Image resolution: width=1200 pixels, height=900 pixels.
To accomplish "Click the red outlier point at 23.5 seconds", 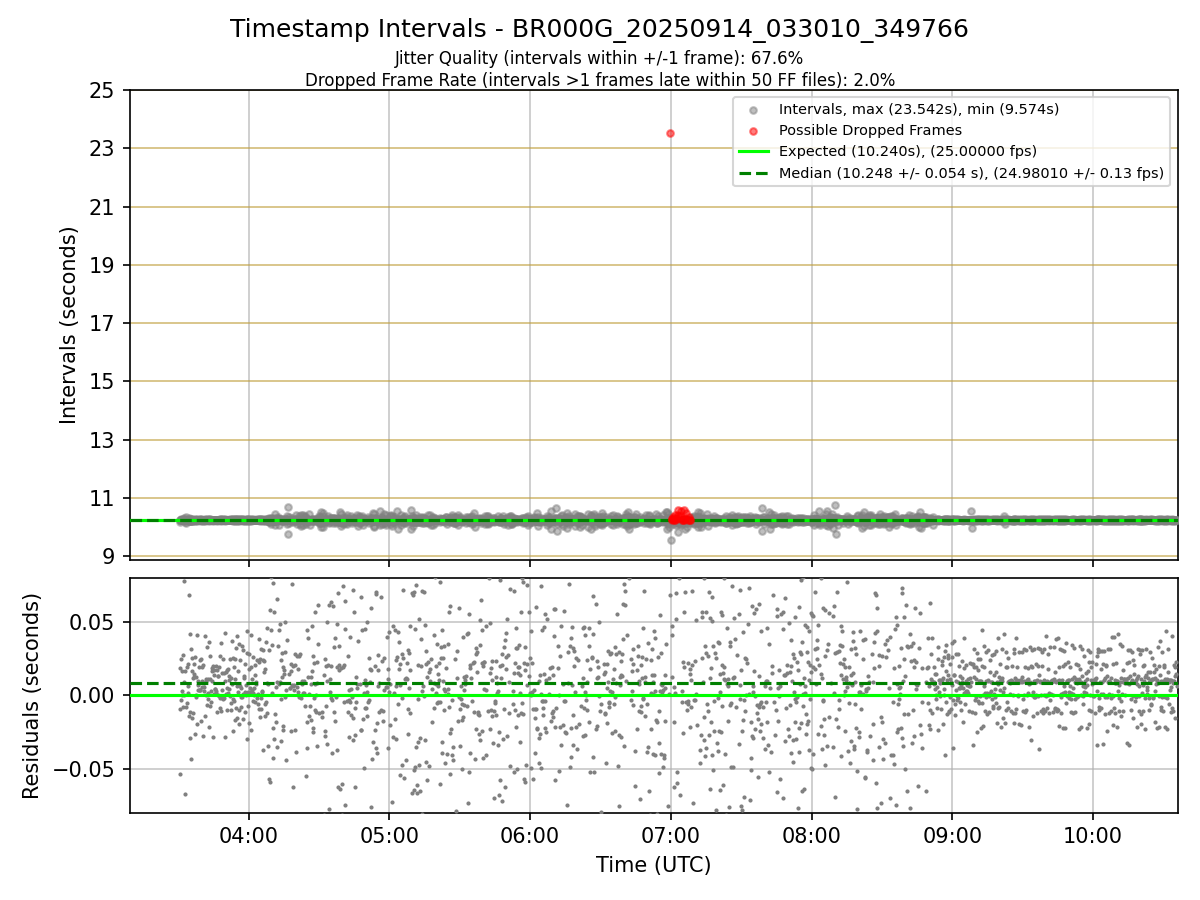I will click(x=670, y=133).
